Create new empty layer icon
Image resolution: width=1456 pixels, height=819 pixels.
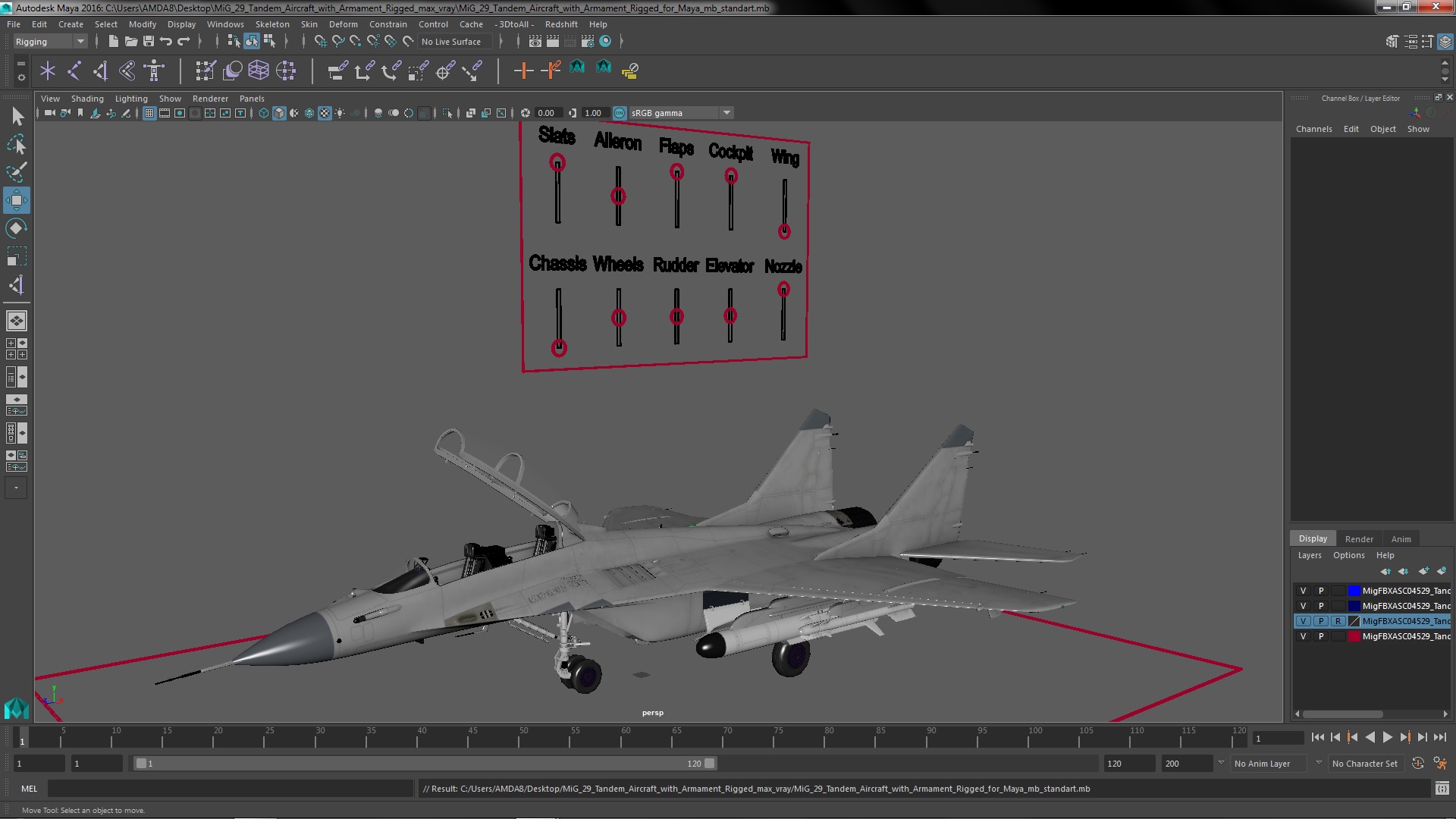coord(1423,571)
